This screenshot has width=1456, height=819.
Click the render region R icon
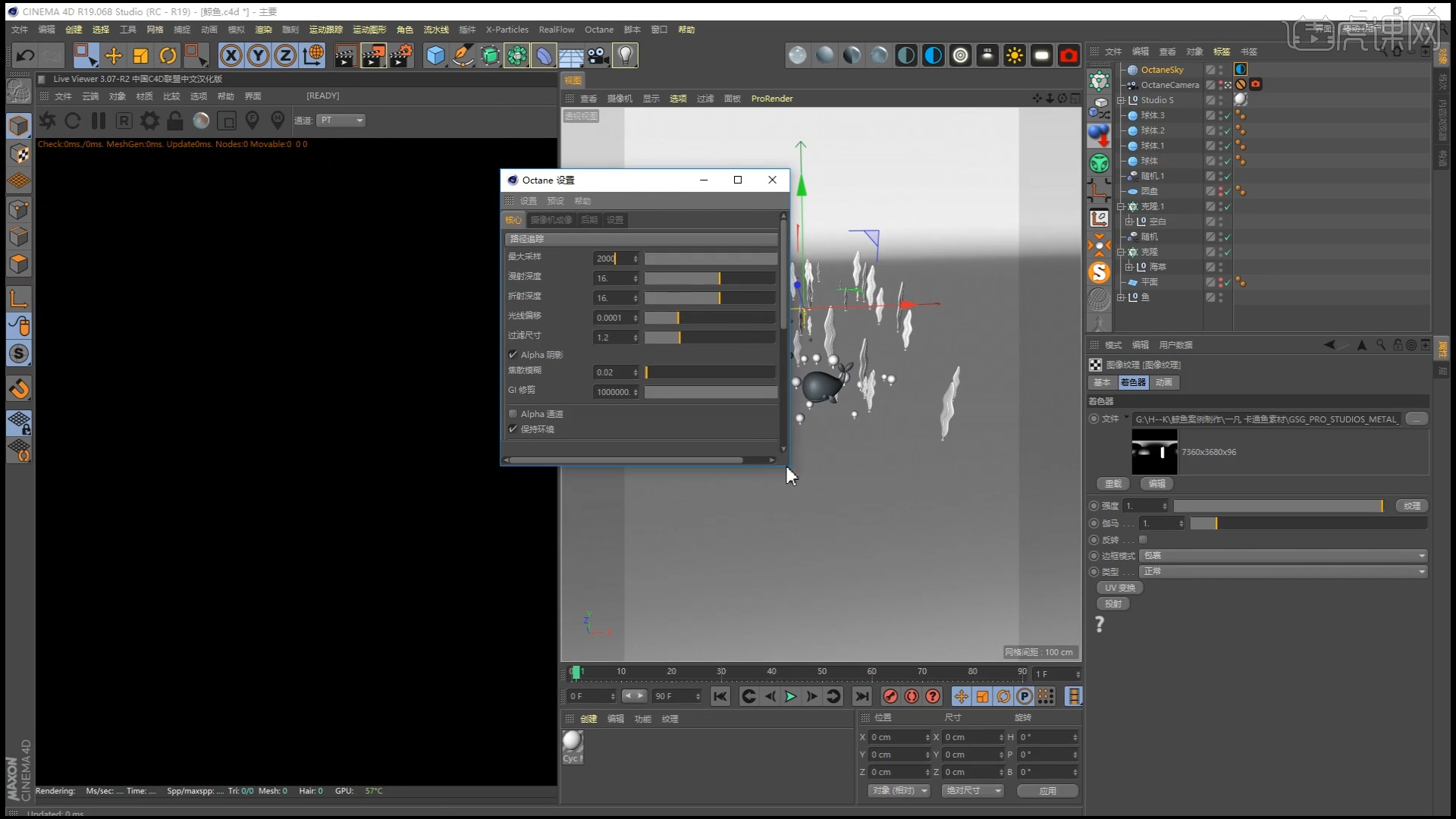124,121
